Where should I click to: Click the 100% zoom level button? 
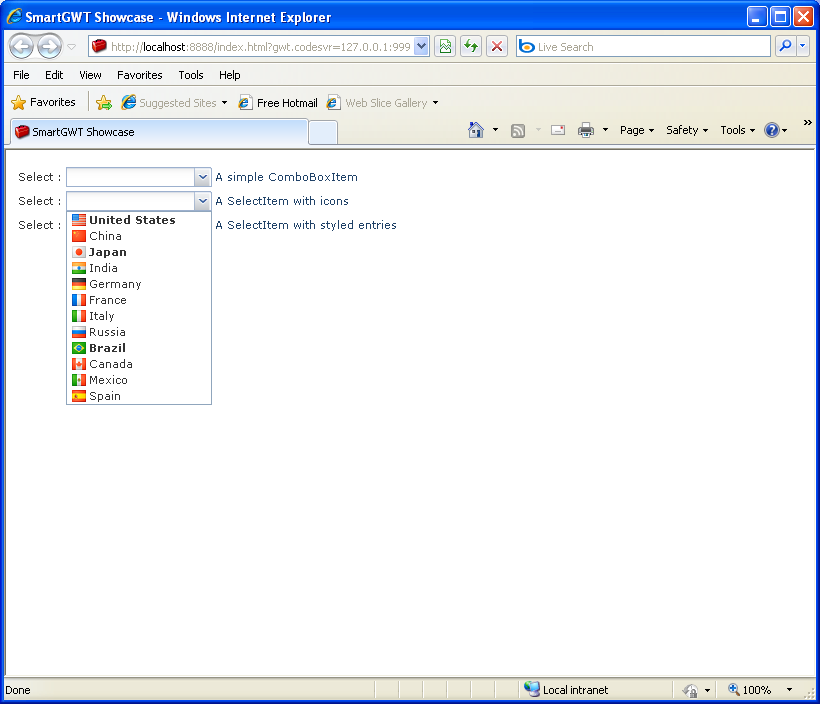point(749,690)
